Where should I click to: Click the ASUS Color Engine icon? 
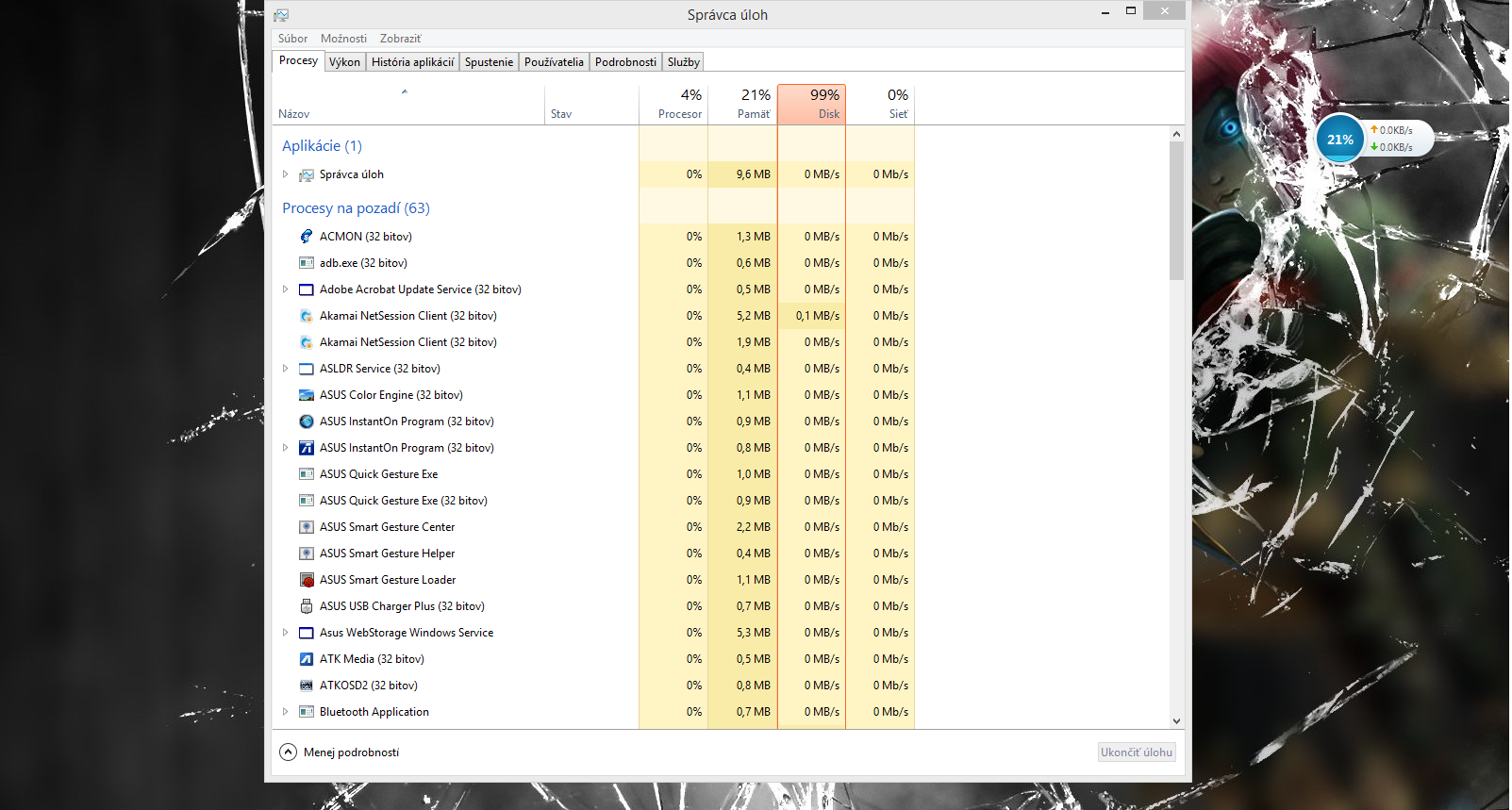pos(307,395)
